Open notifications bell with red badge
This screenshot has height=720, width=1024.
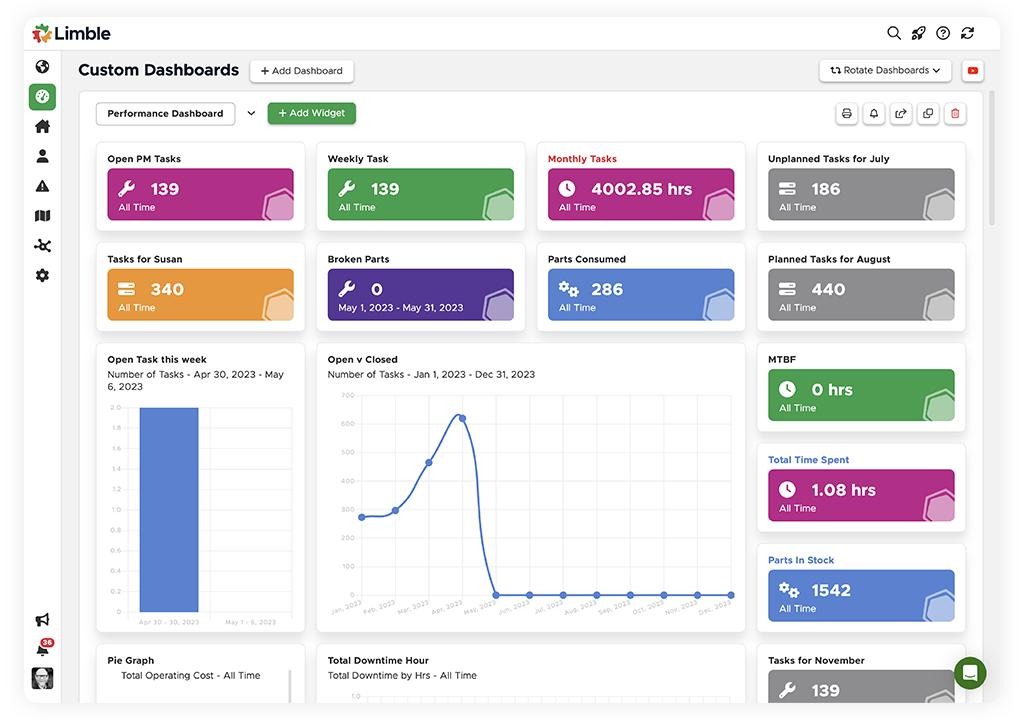point(44,647)
